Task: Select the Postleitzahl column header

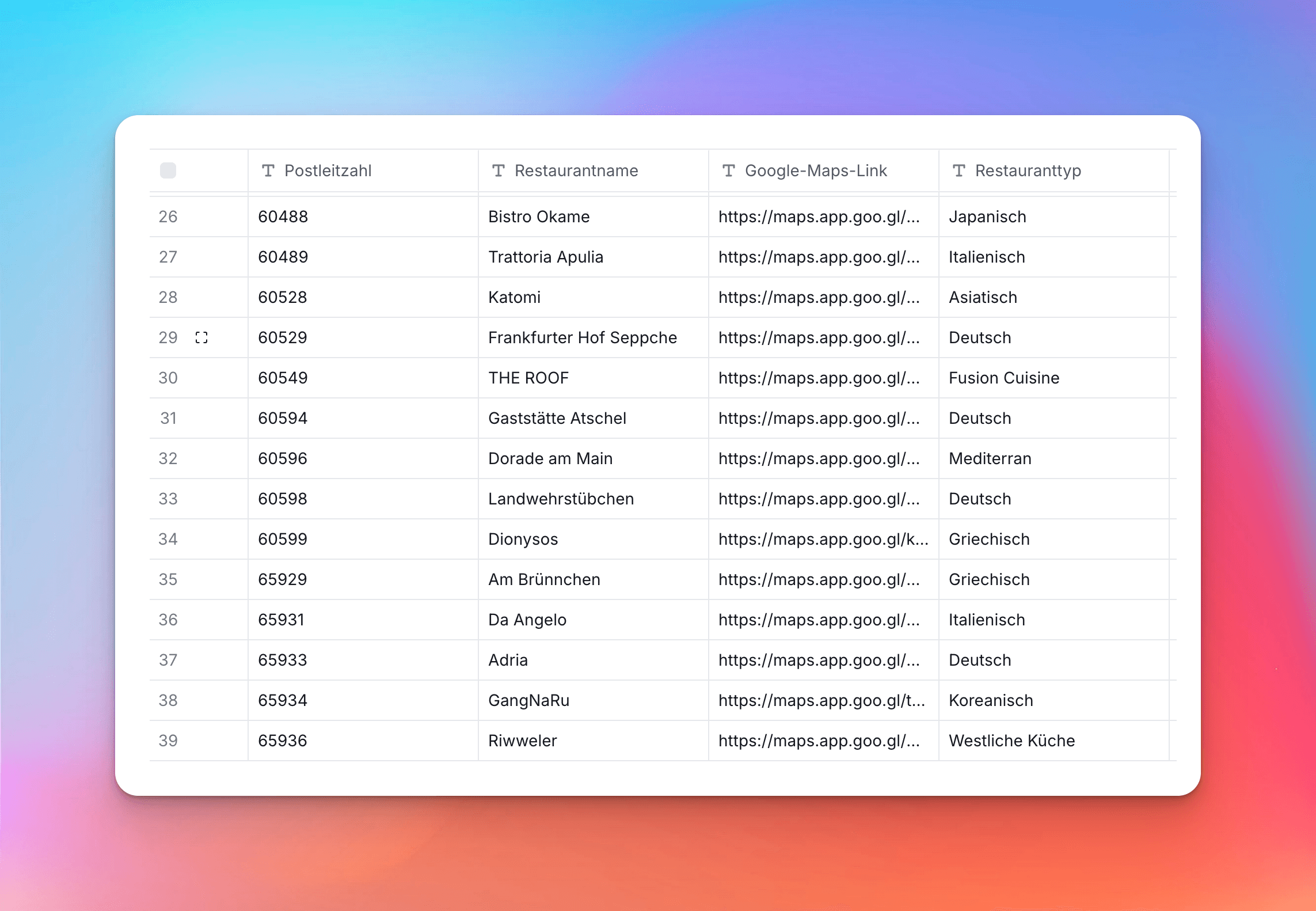Action: pyautogui.click(x=363, y=170)
